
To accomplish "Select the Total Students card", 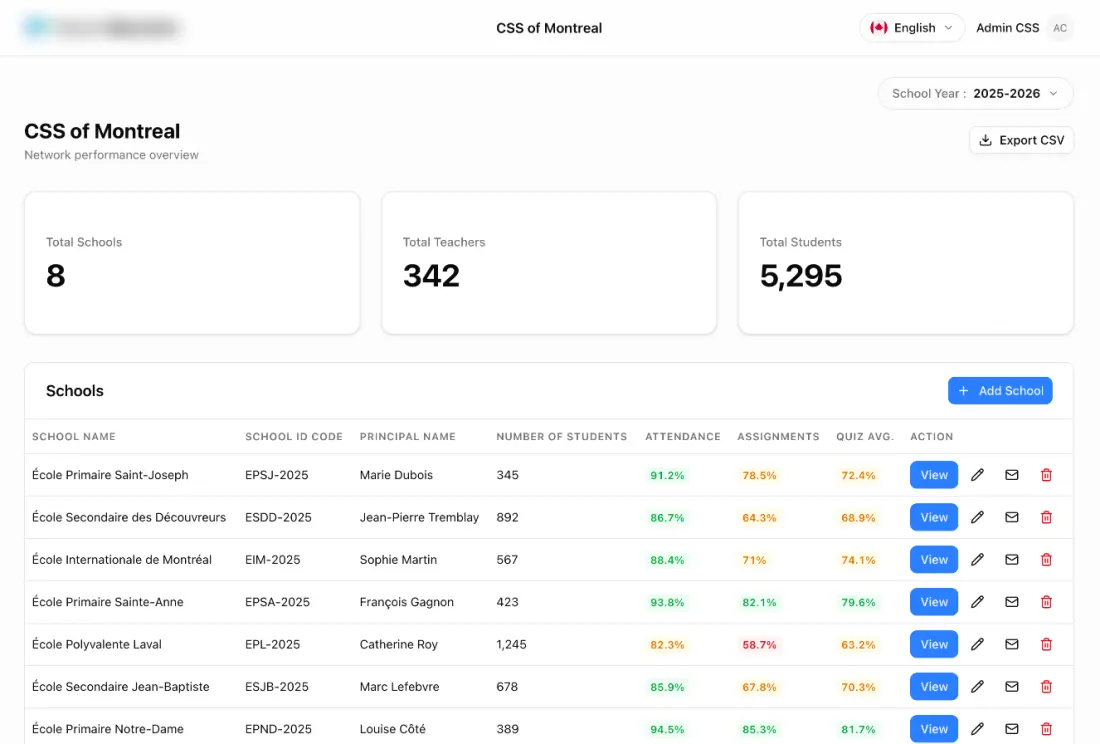I will coord(906,263).
